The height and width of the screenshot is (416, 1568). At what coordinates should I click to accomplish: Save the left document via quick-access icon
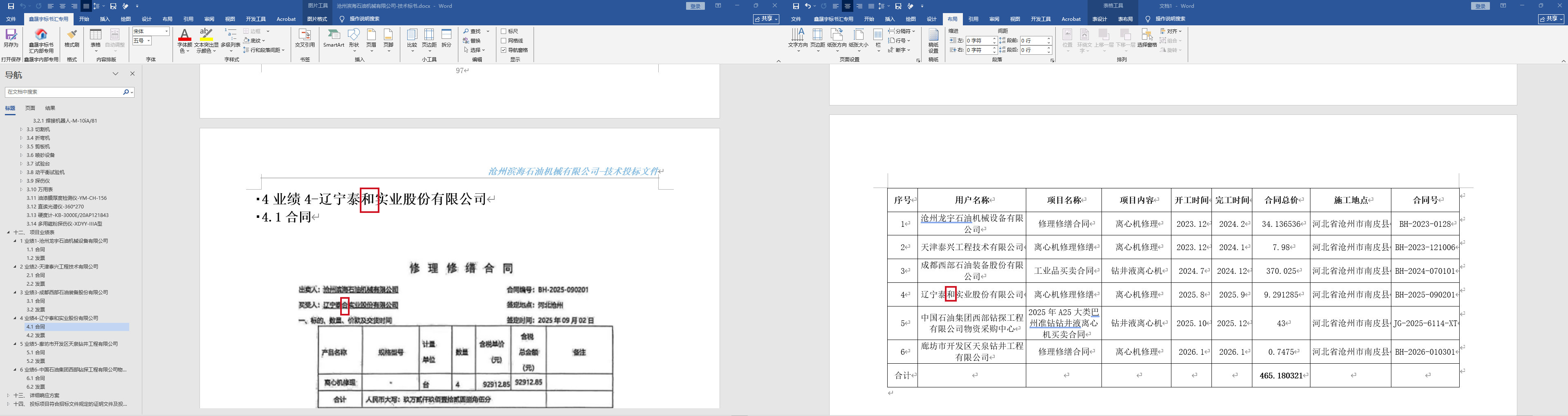pyautogui.click(x=11, y=6)
